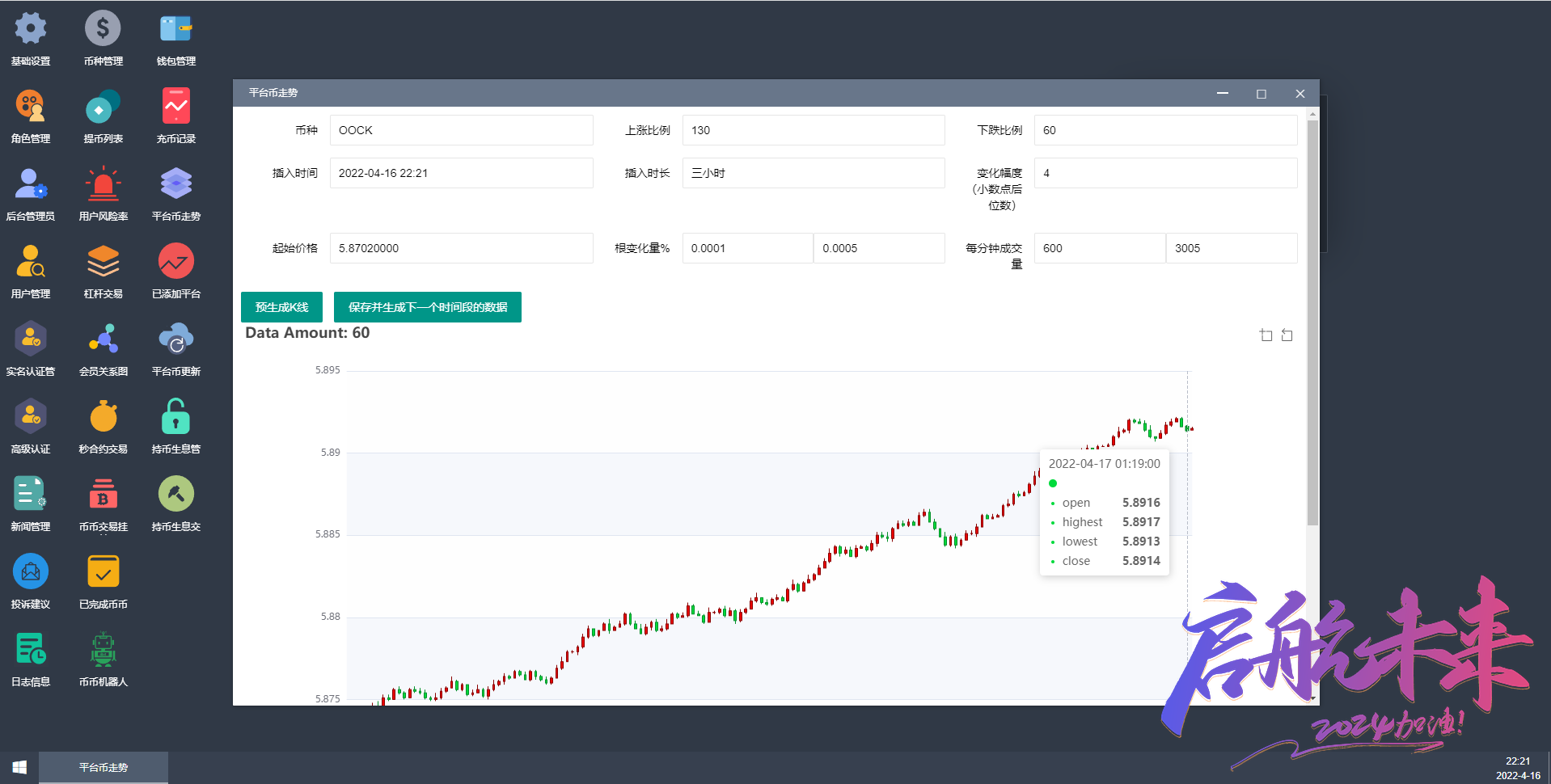Edit the 上涨比例 field value 130

(814, 130)
